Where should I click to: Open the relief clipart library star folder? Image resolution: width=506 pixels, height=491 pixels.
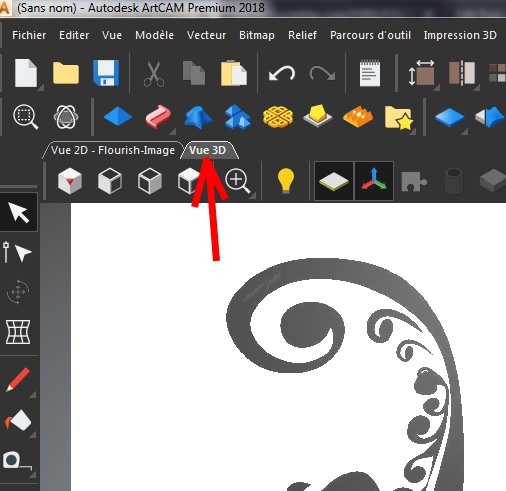(x=399, y=117)
